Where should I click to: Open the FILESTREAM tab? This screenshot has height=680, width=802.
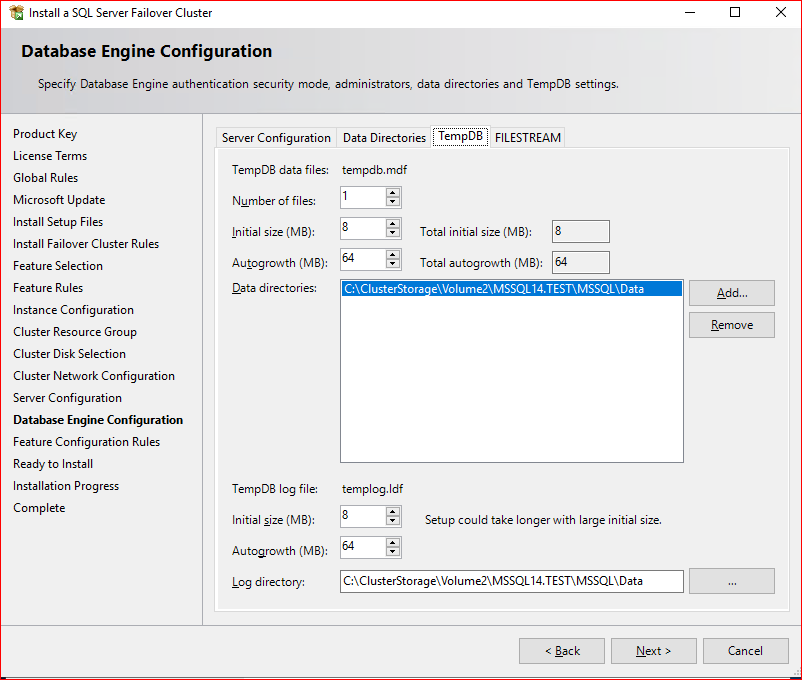(528, 138)
